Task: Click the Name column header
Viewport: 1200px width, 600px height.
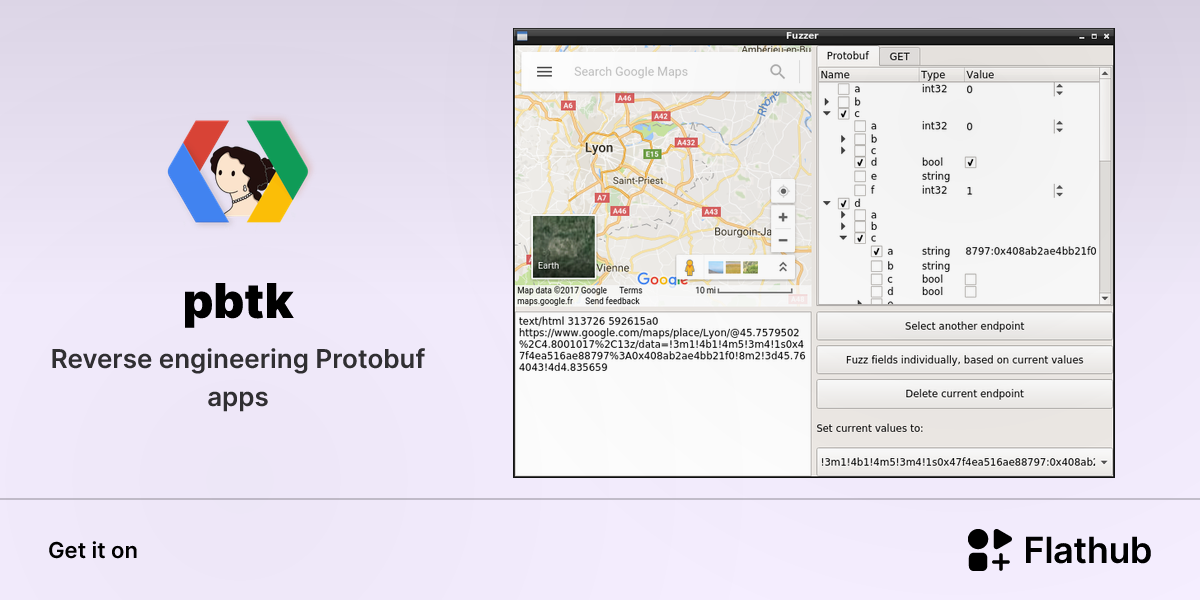Action: coord(868,75)
